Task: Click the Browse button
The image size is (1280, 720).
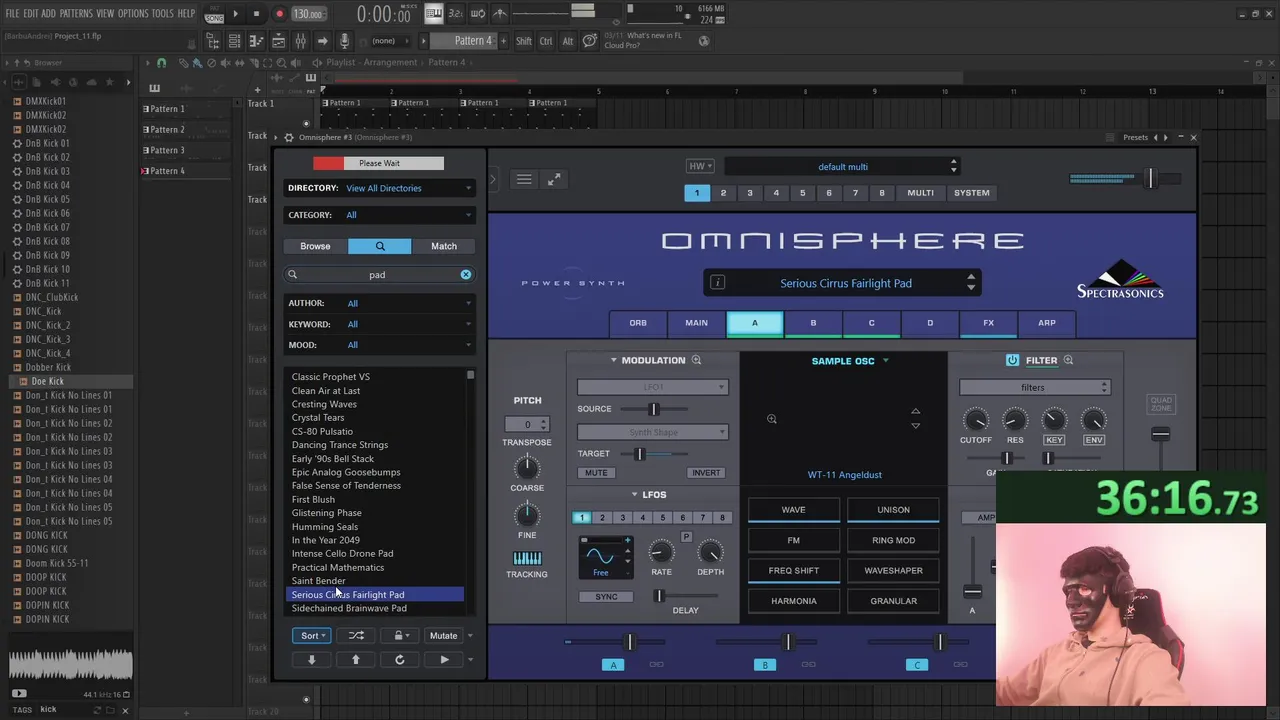Action: (315, 246)
